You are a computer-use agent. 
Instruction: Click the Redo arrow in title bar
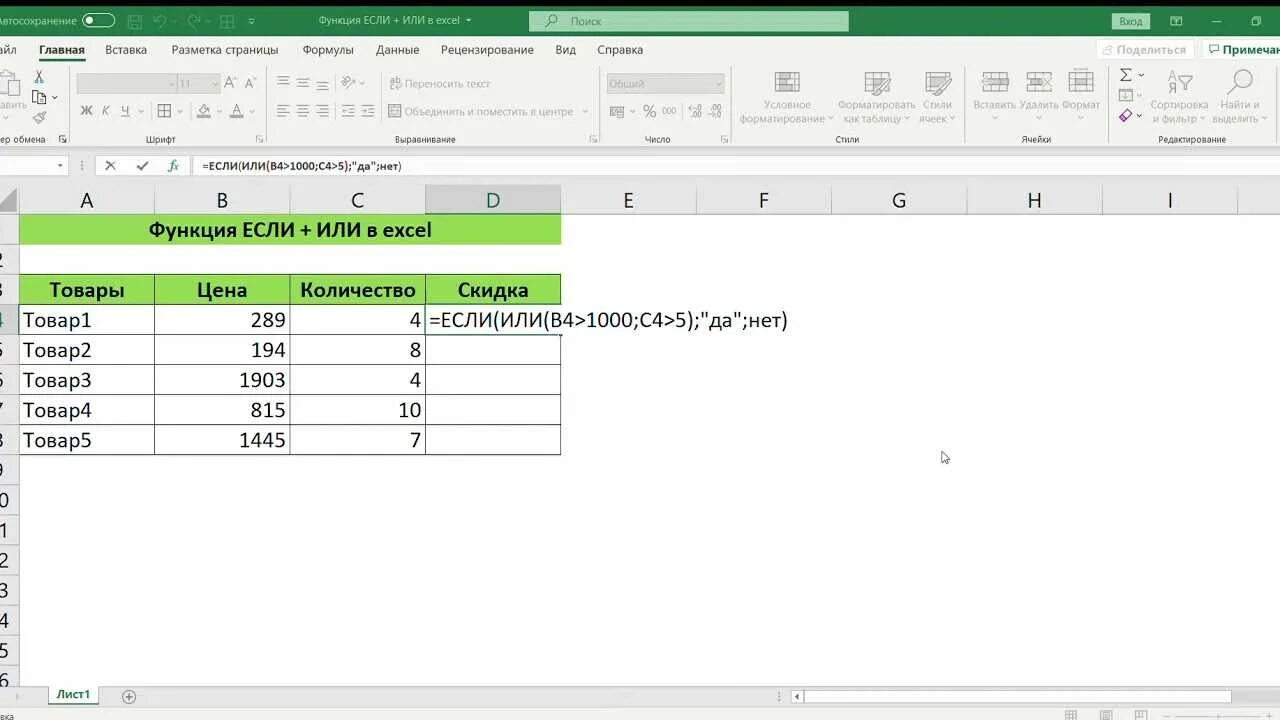195,20
